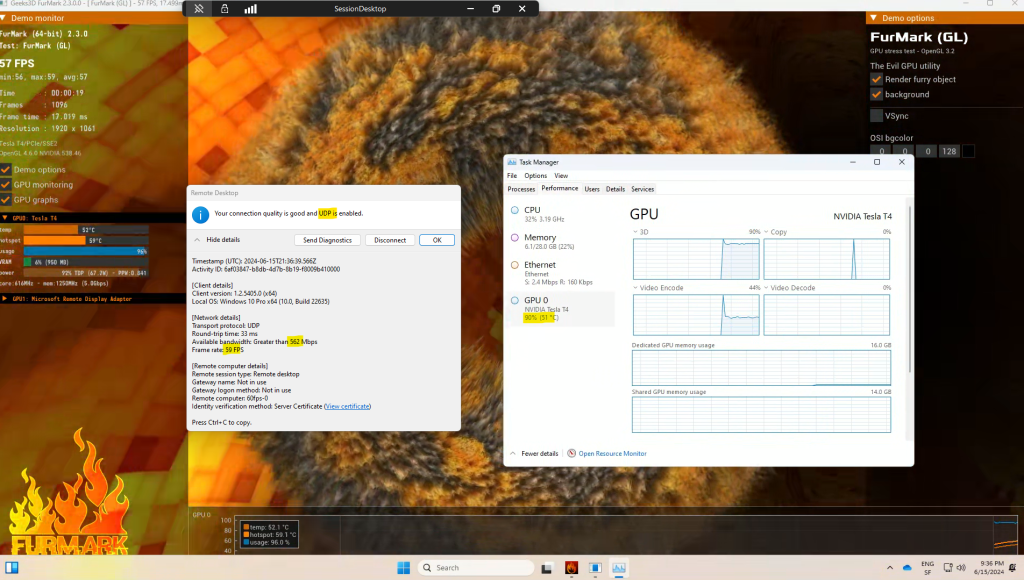Collapse the GPU0: Tesla T4 section
Viewport: 1024px width, 580px height.
tap(5, 218)
